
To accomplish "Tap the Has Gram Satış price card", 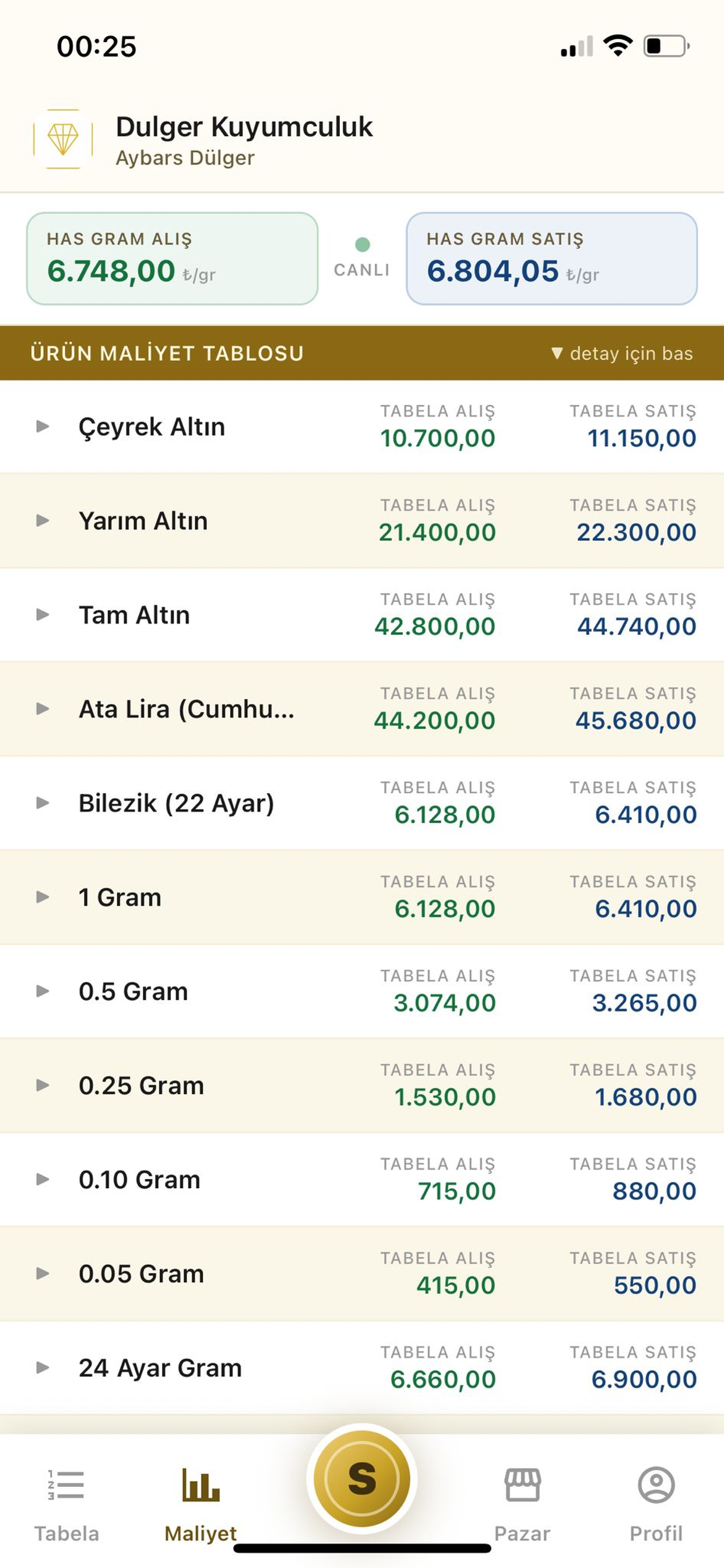I will click(x=552, y=258).
